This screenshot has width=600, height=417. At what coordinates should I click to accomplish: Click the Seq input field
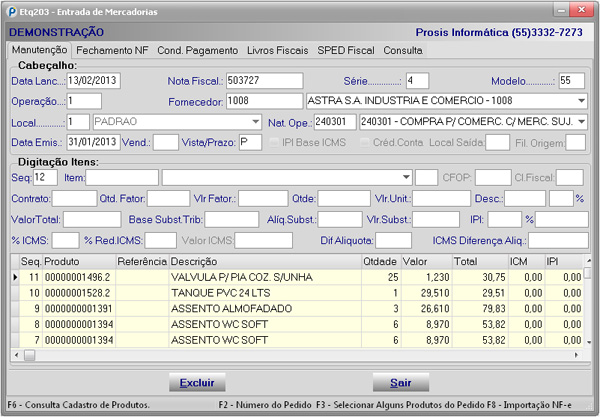45,178
